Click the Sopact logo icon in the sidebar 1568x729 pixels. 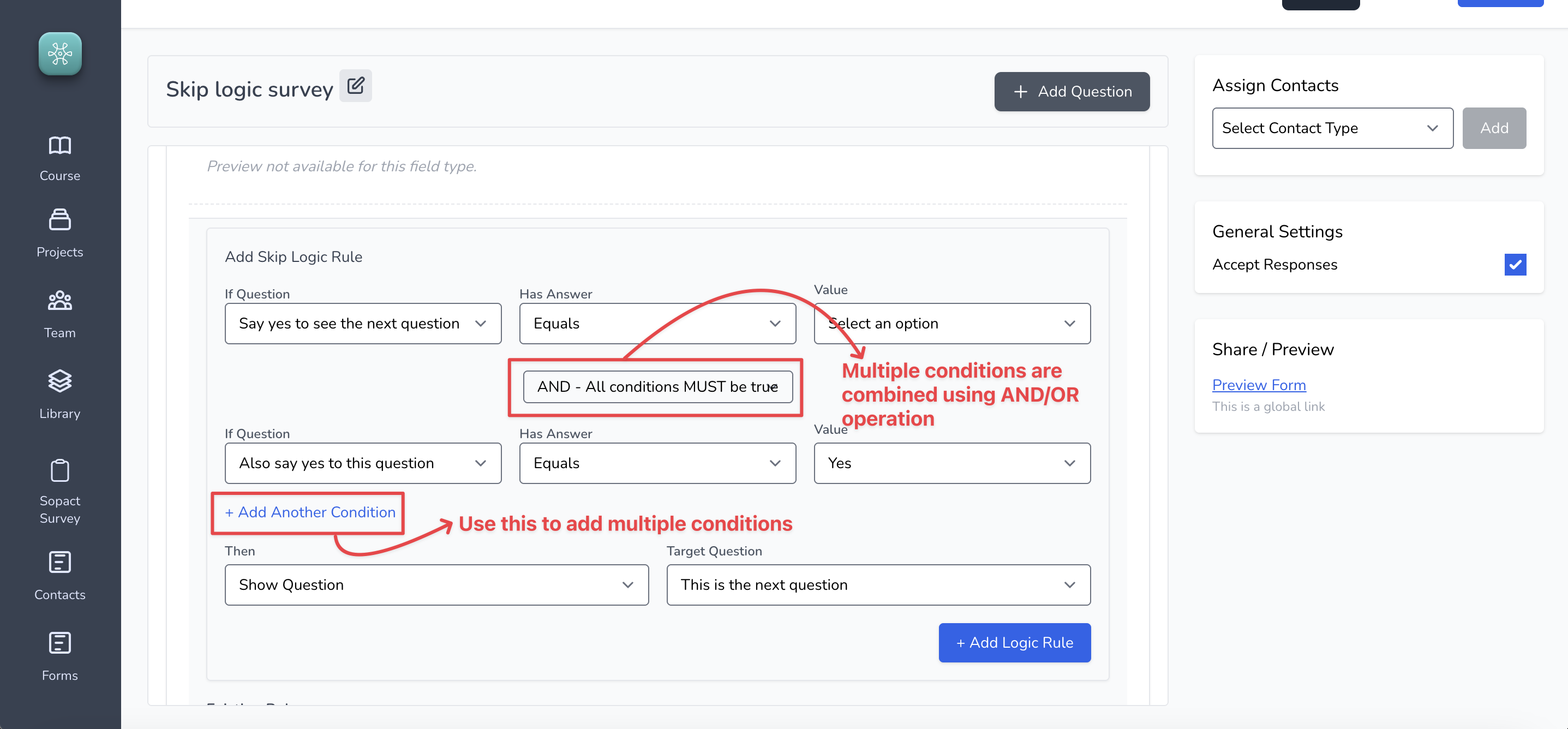[x=59, y=53]
